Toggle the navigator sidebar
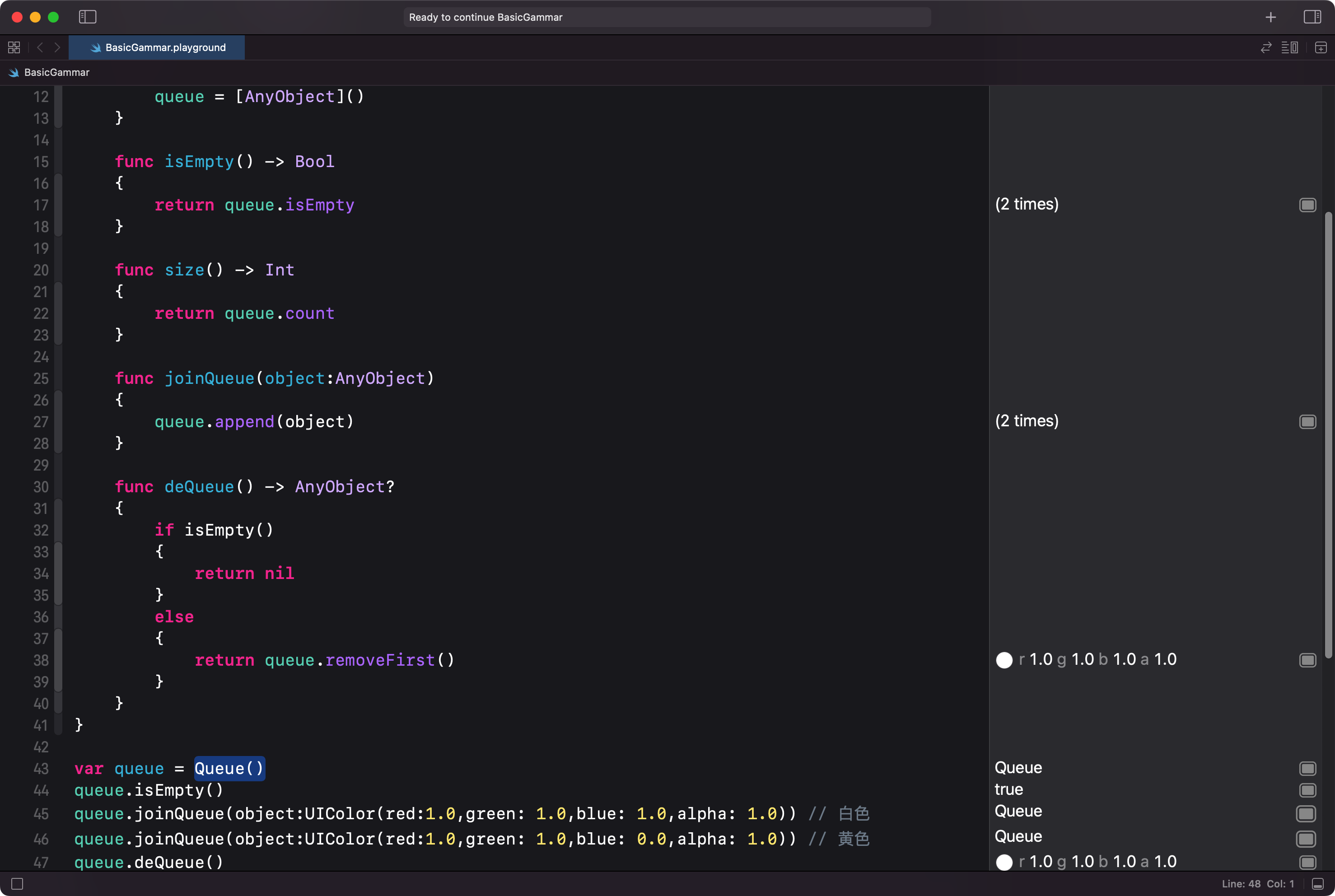The height and width of the screenshot is (896, 1335). pos(88,17)
